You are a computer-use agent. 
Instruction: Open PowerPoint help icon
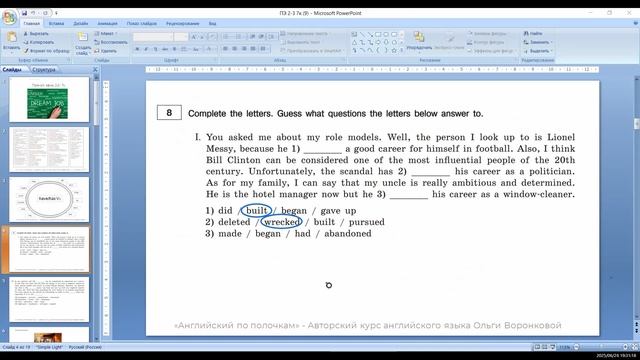[635, 24]
